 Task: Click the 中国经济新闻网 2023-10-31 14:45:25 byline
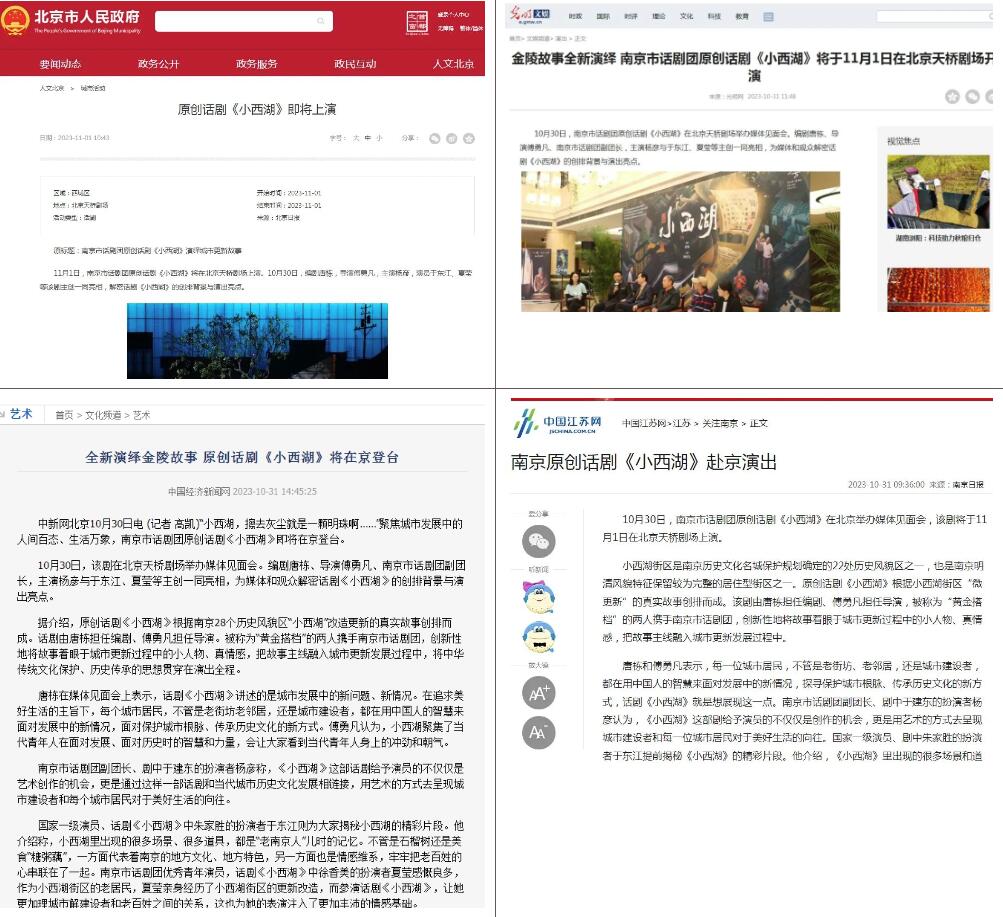click(242, 492)
